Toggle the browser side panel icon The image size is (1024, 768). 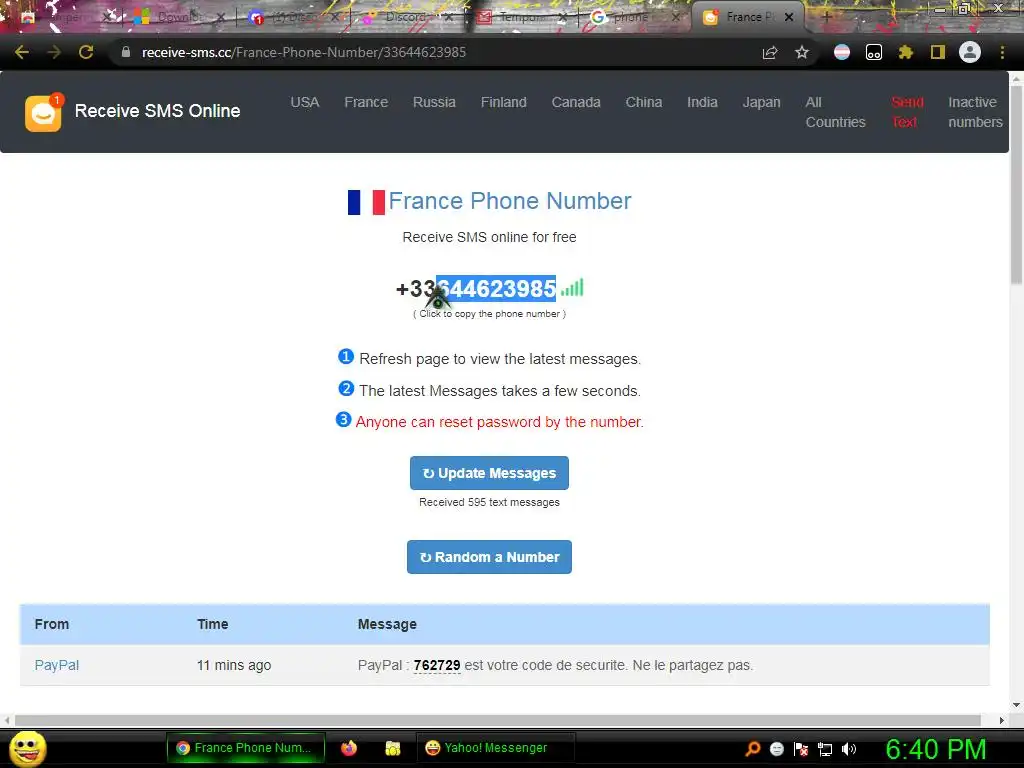tap(938, 52)
